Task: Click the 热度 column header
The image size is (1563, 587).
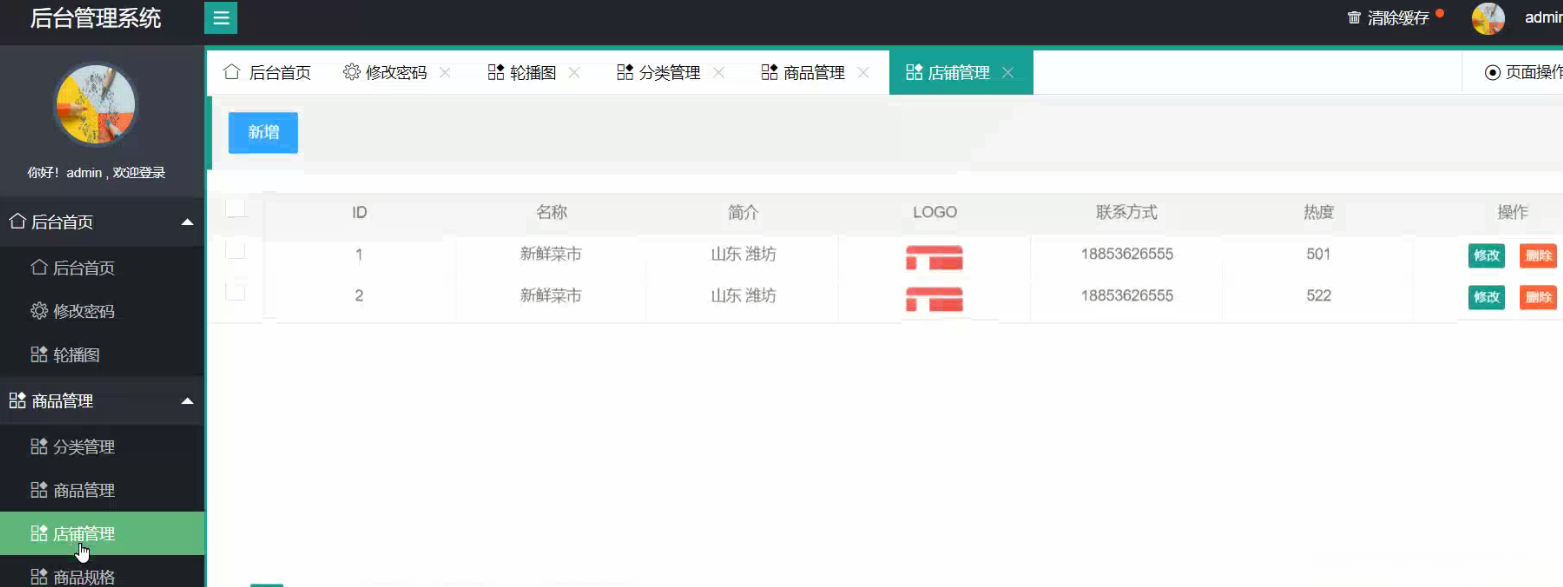Action: (x=1318, y=212)
